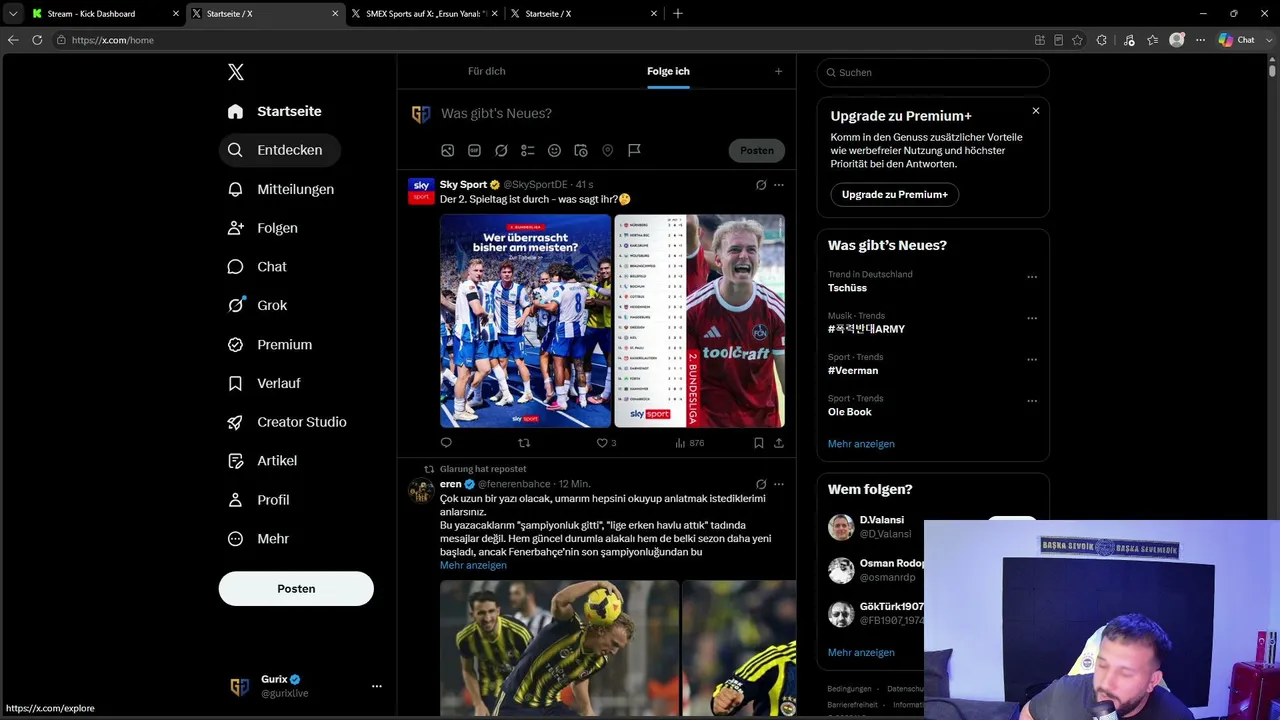
Task: Open Creator Studio in the sidebar
Action: click(287, 422)
